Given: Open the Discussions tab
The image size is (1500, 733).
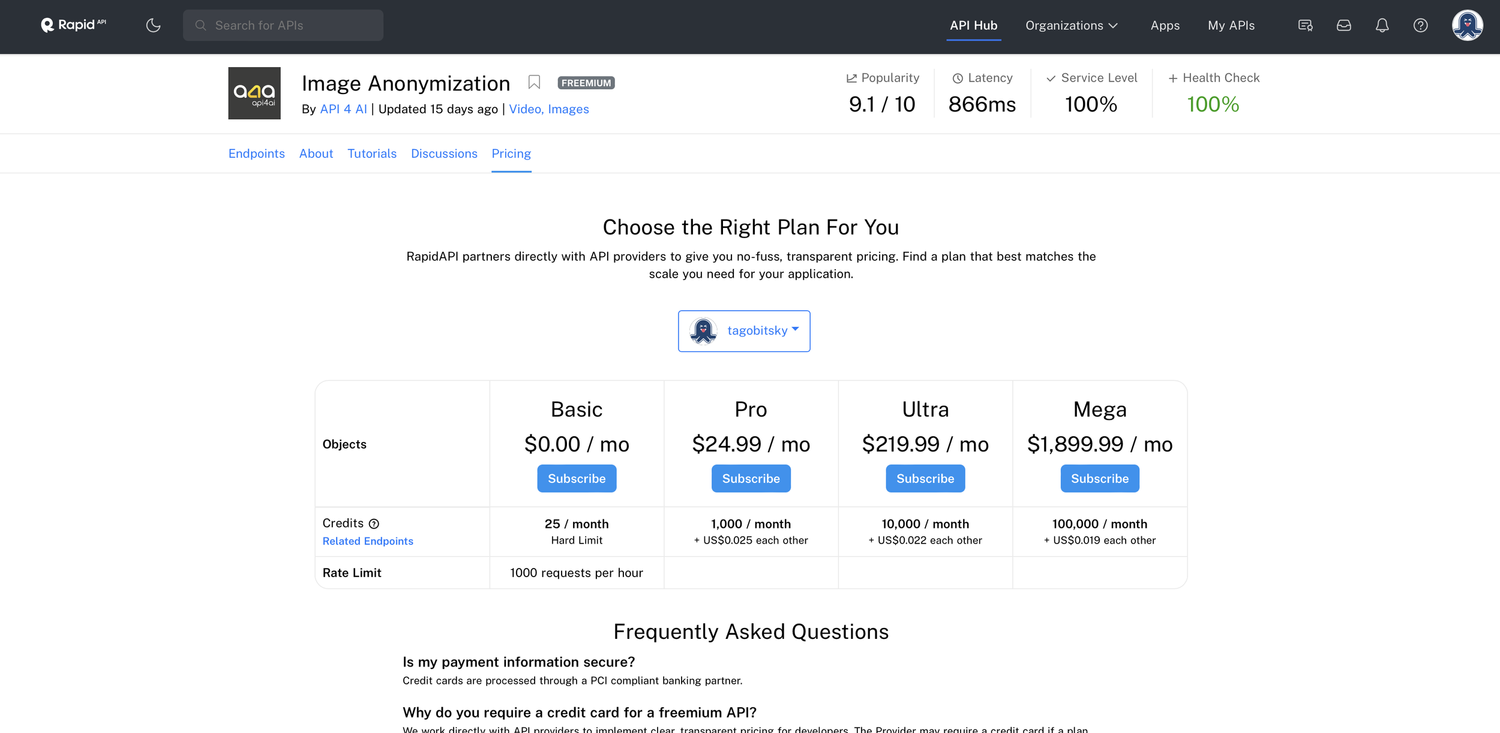Looking at the screenshot, I should (x=444, y=154).
